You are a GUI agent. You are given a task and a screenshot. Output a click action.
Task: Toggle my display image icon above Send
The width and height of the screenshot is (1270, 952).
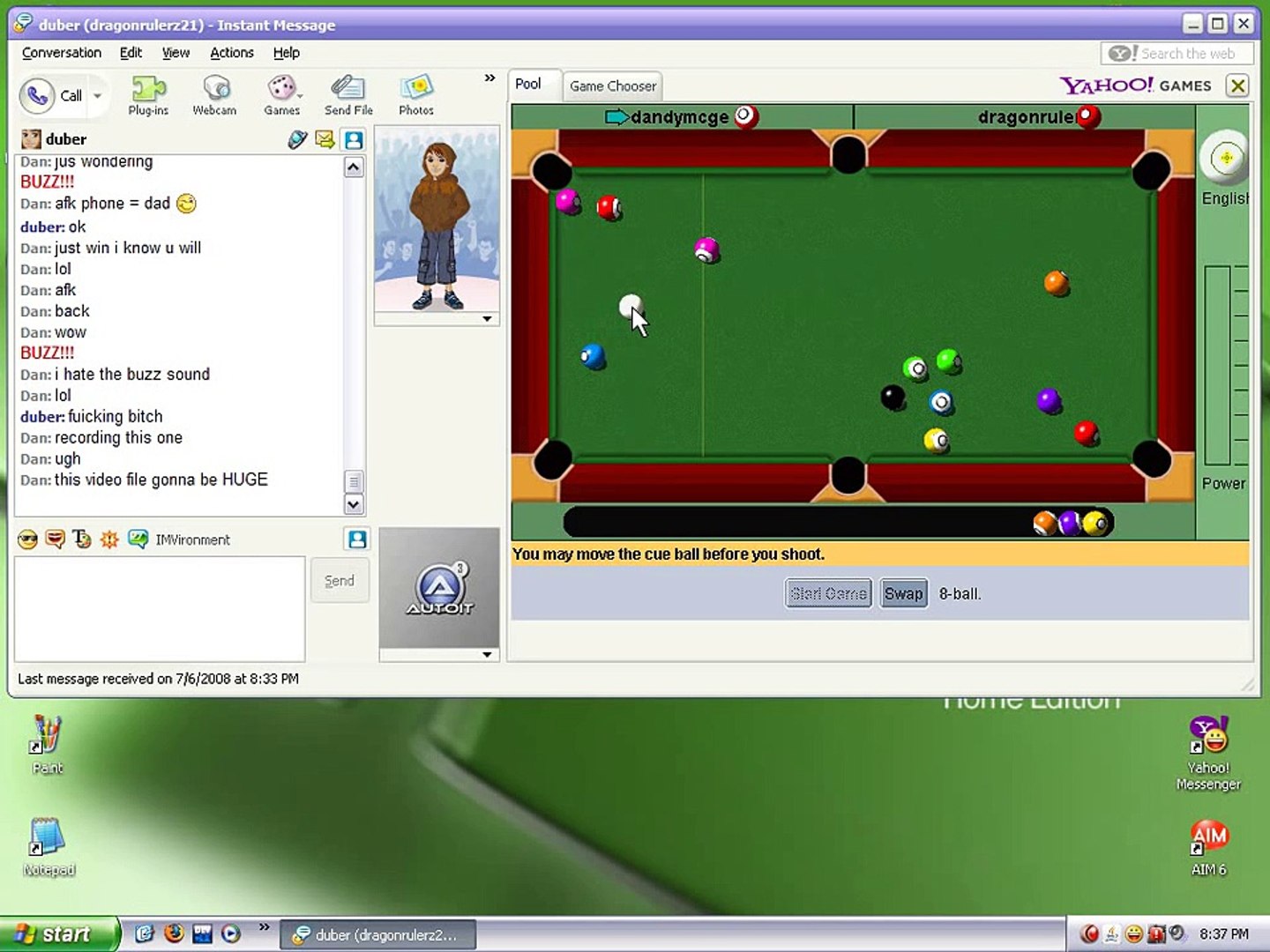tap(357, 539)
